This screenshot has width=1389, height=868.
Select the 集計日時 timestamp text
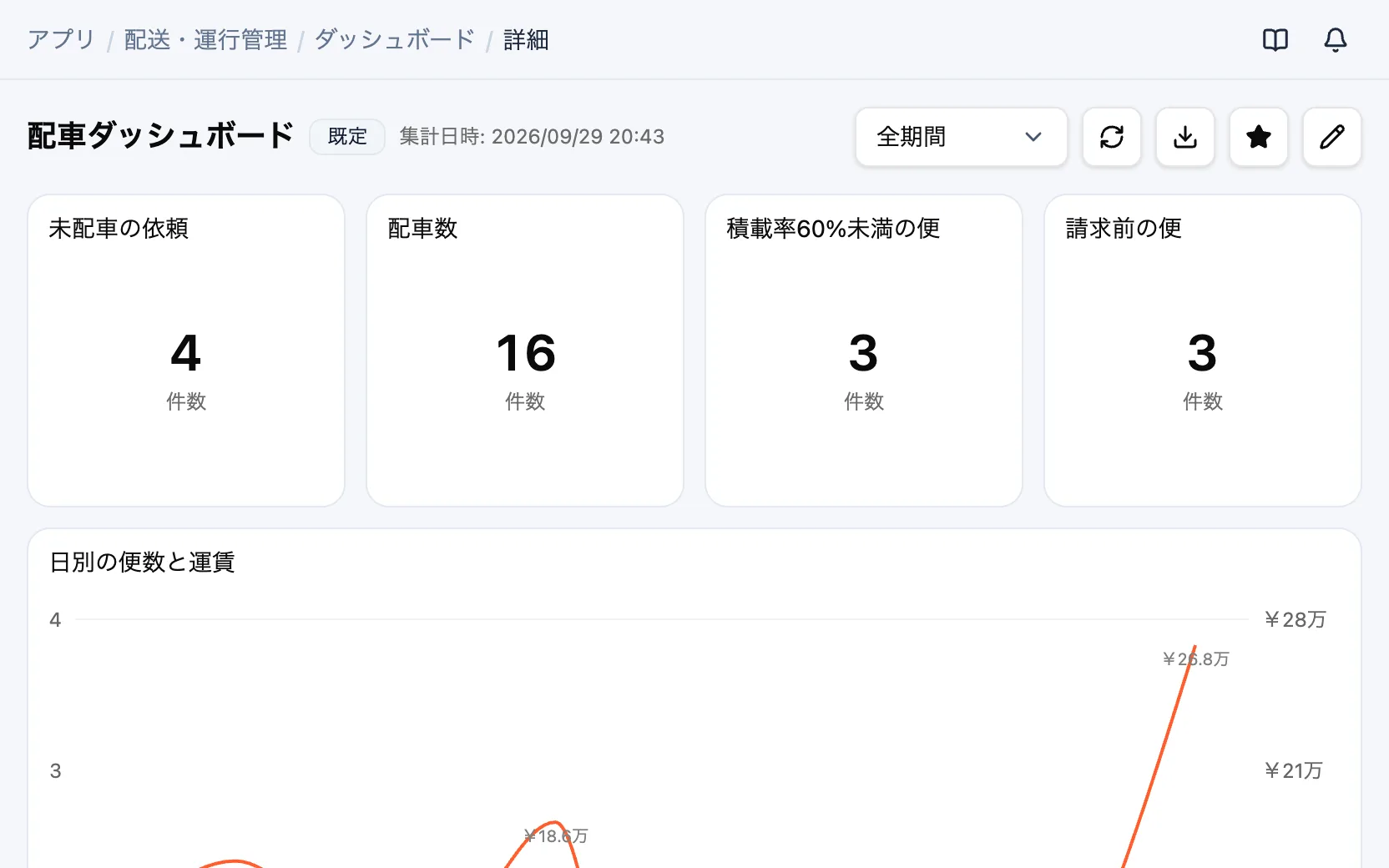tap(532, 137)
